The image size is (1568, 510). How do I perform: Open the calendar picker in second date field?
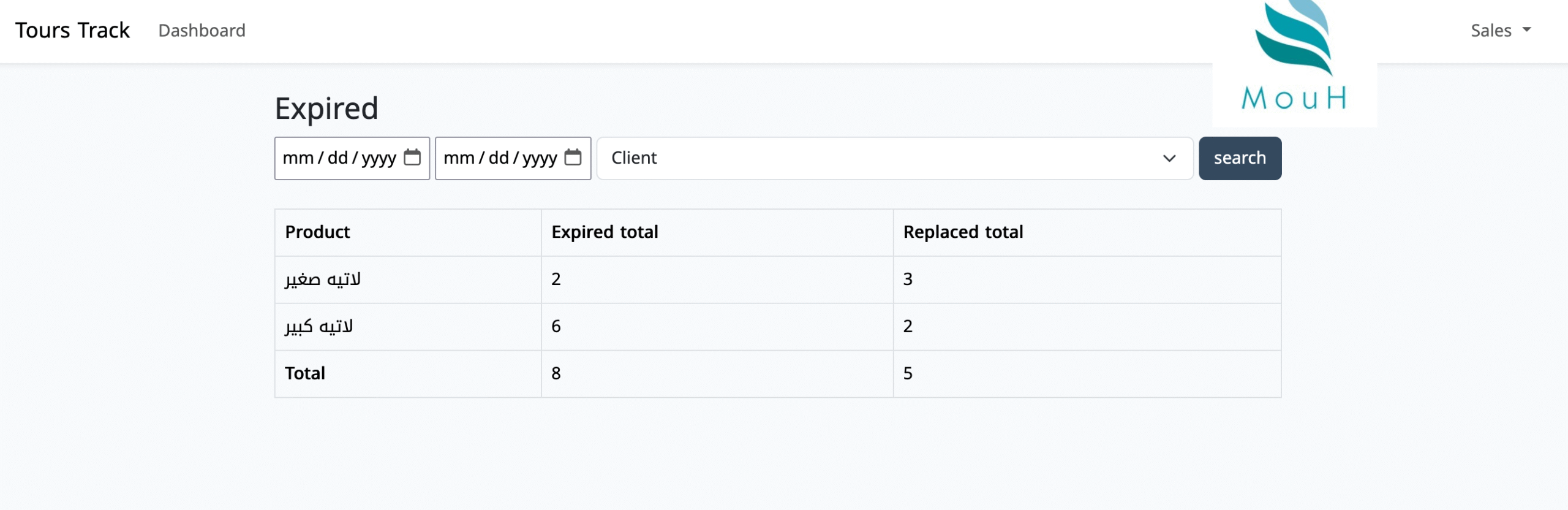coord(573,158)
